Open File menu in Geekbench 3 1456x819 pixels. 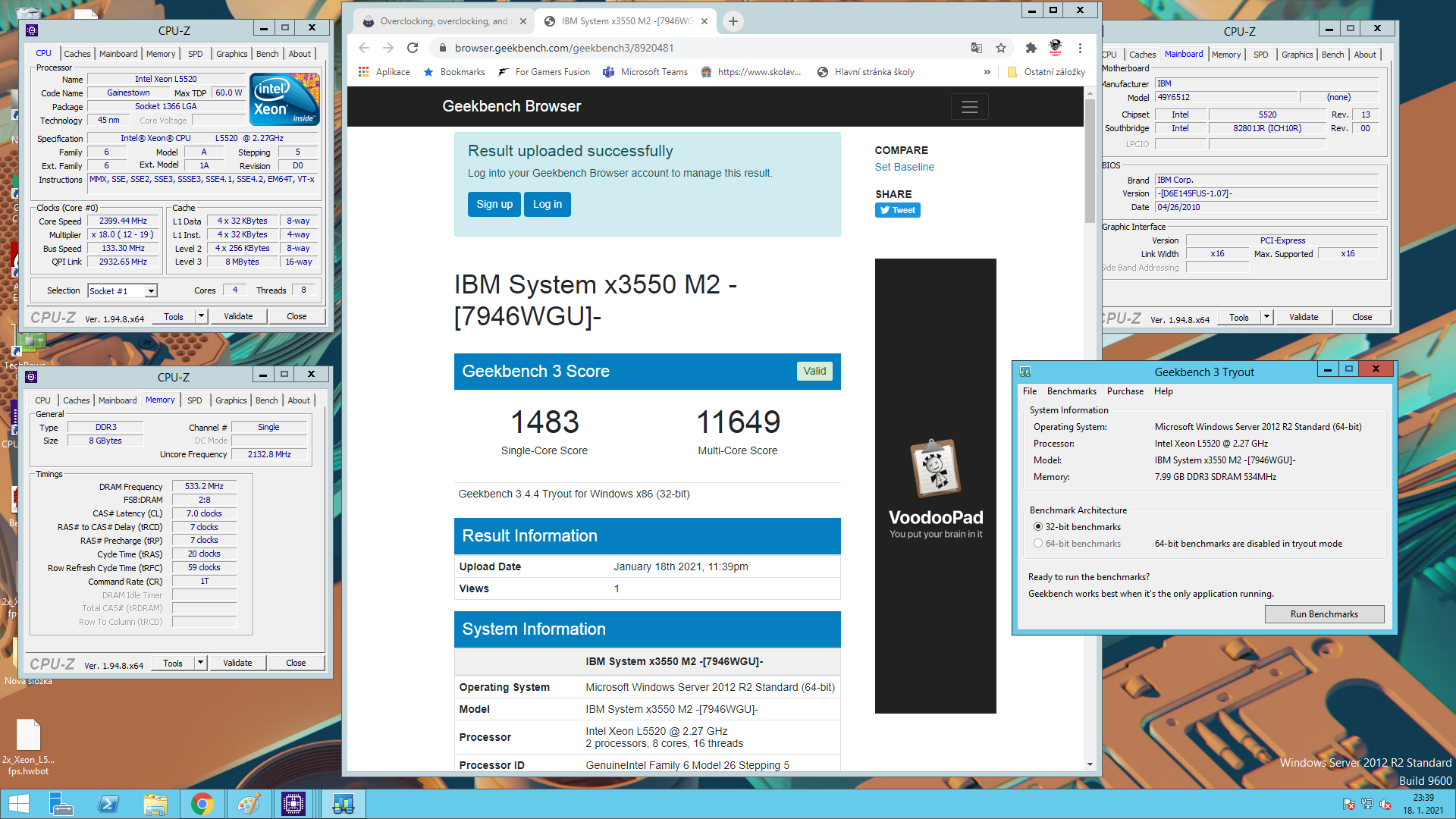[x=1030, y=391]
